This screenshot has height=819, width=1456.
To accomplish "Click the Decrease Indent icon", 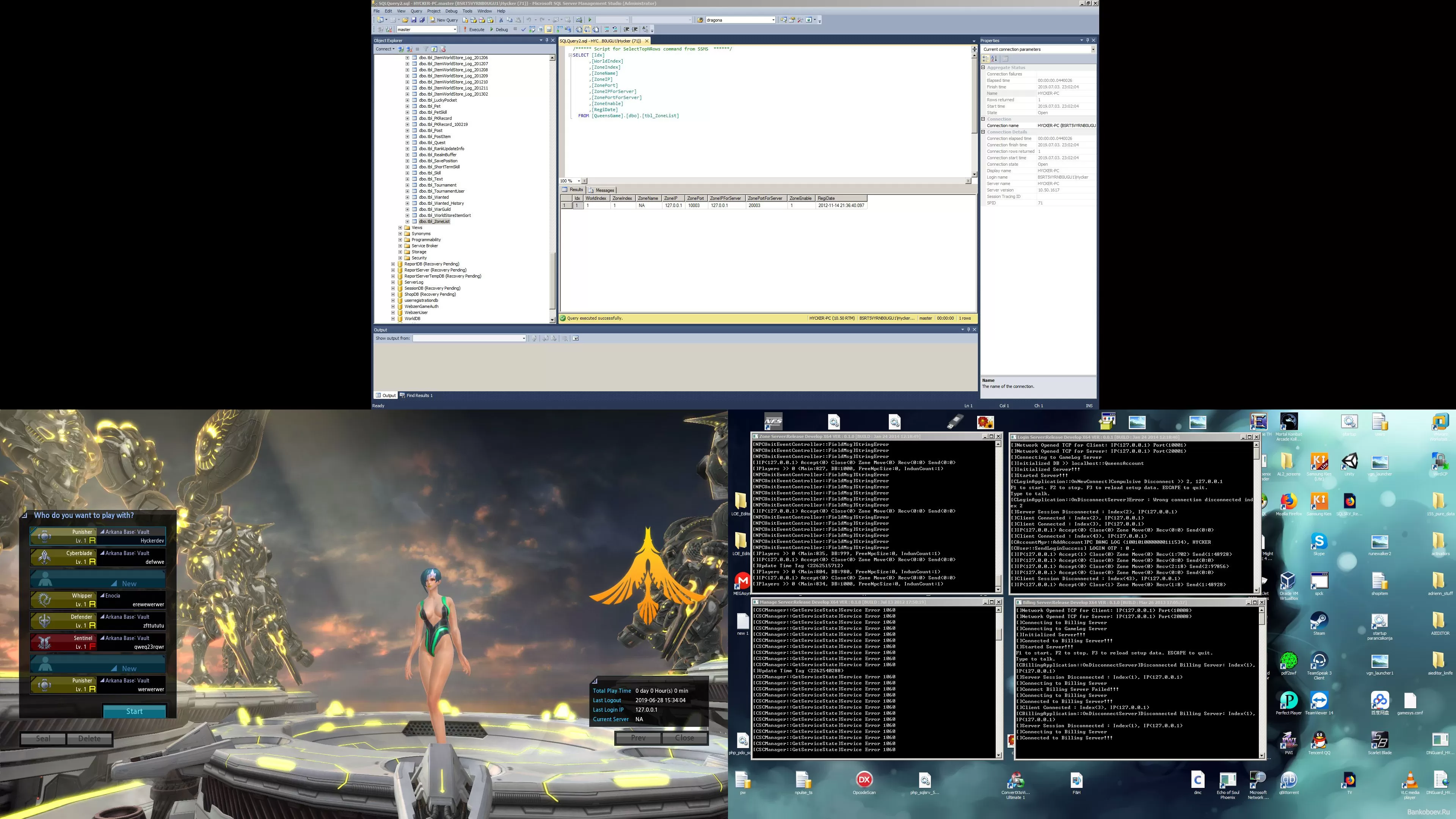I will [626, 30].
